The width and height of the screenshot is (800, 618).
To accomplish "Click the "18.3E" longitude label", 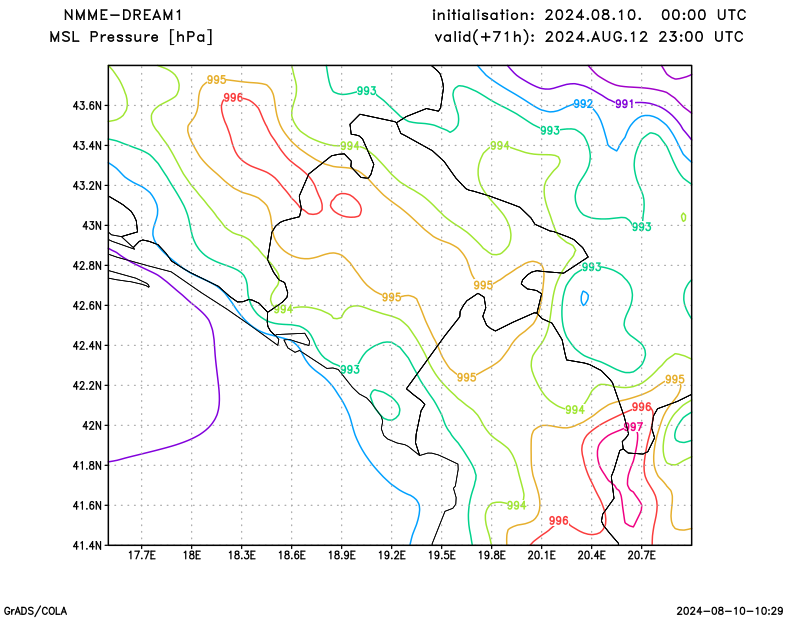I will 241,555.
